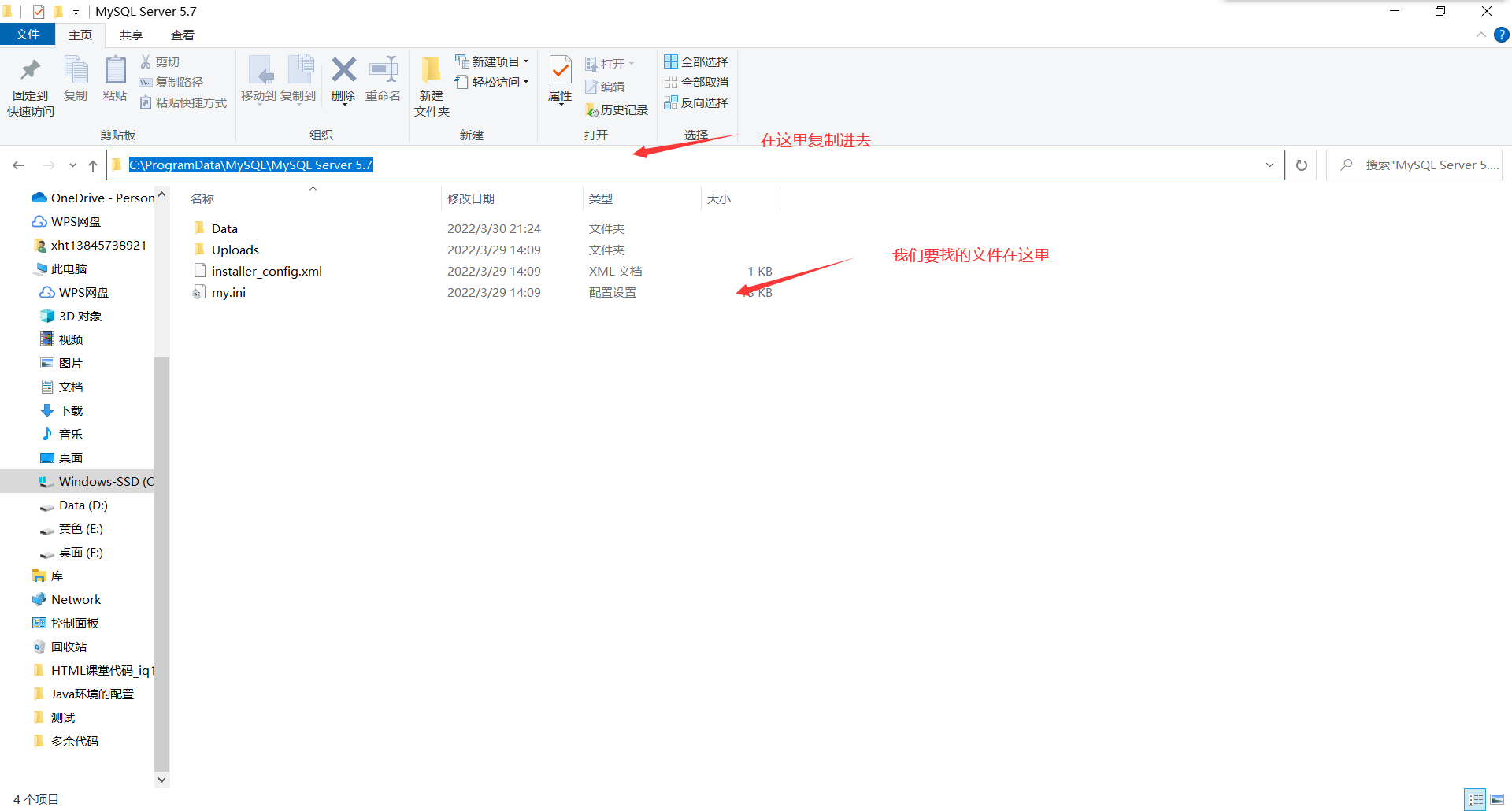
Task: Click Copy Path in ribbon
Action: click(x=171, y=82)
